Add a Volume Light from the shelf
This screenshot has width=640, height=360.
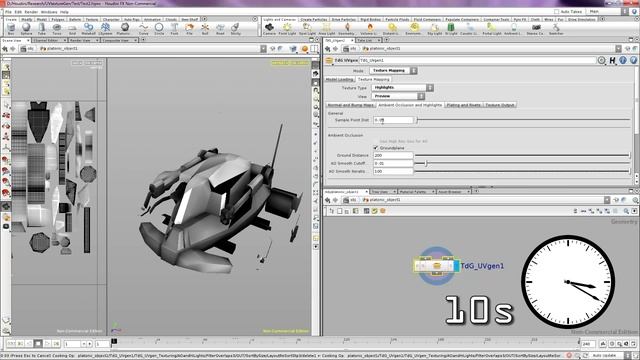click(369, 29)
